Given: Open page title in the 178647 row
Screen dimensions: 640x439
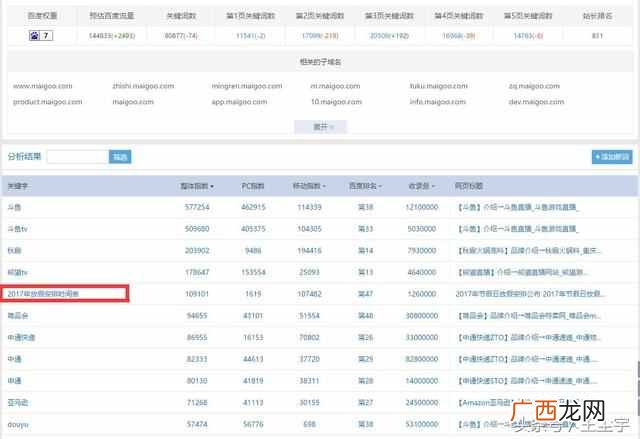Looking at the screenshot, I should coord(522,272).
